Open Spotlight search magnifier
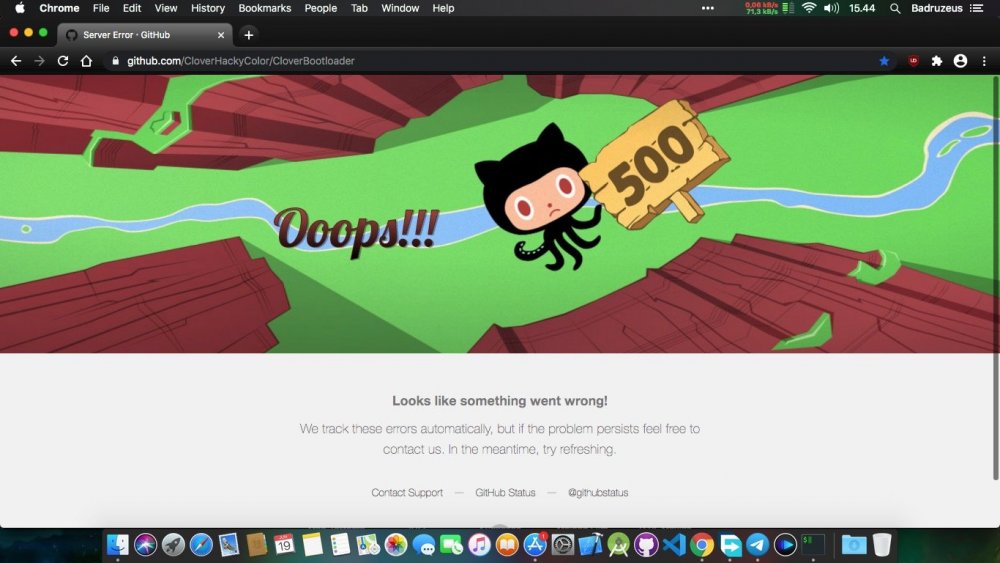This screenshot has width=1000, height=563. point(895,8)
